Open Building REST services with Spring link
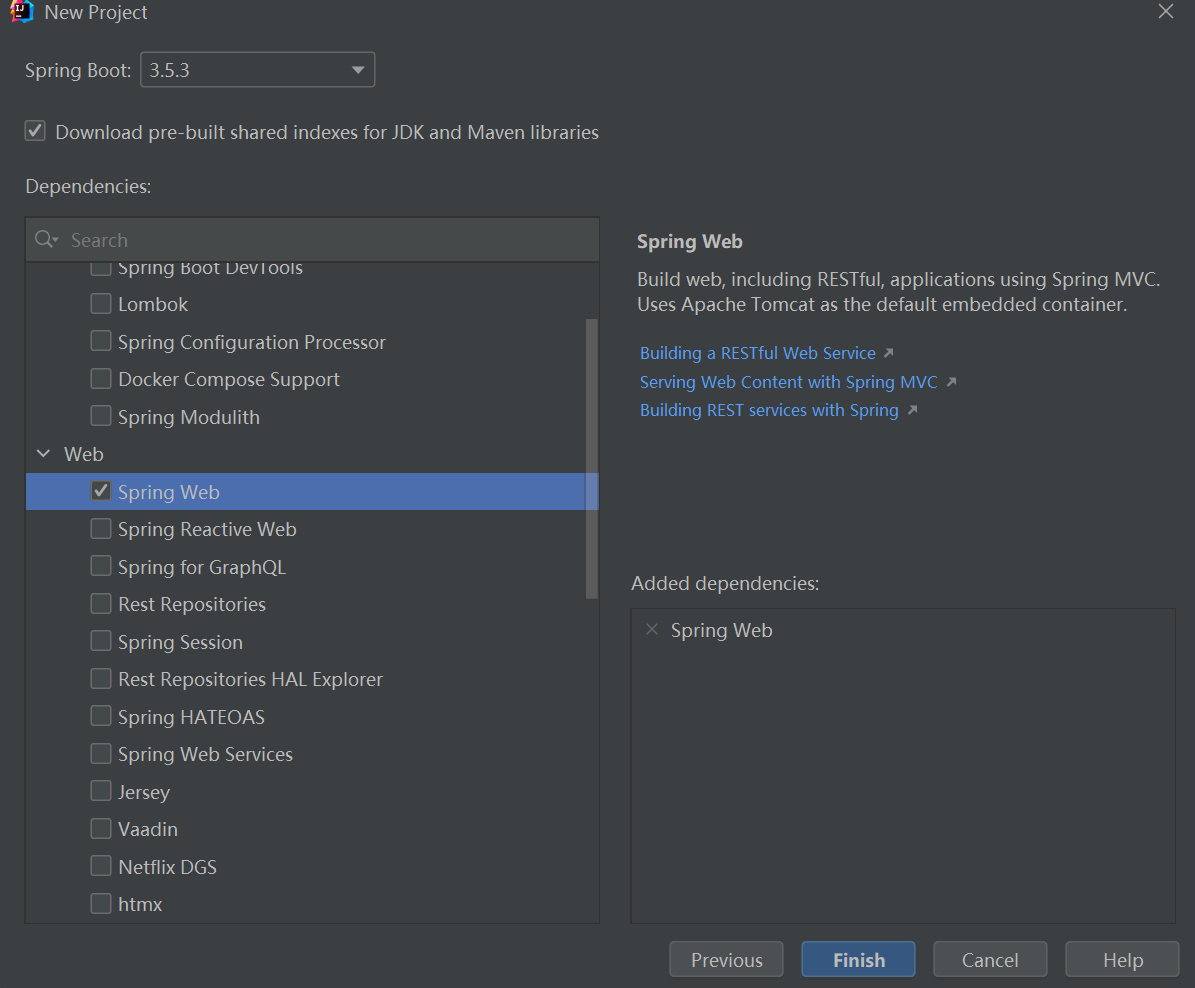The height and width of the screenshot is (988, 1195). (769, 410)
